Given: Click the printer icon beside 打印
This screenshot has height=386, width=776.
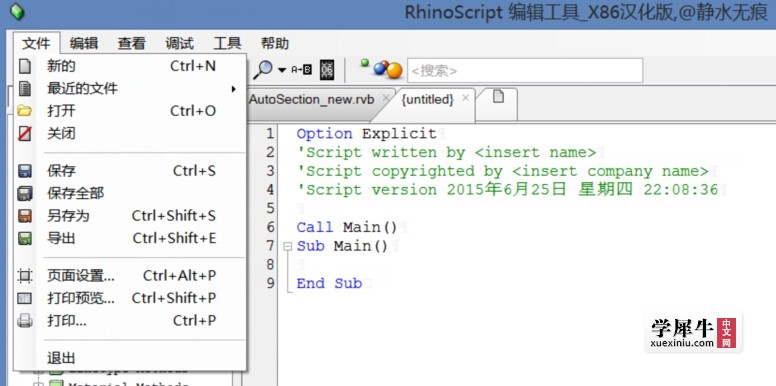Looking at the screenshot, I should [25, 321].
